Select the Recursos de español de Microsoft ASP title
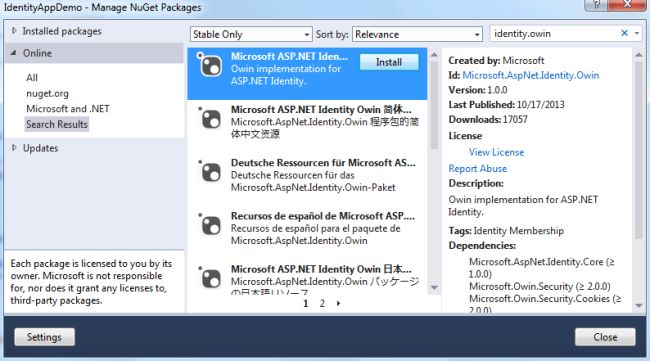Viewport: 650px width, 361px height. click(323, 216)
